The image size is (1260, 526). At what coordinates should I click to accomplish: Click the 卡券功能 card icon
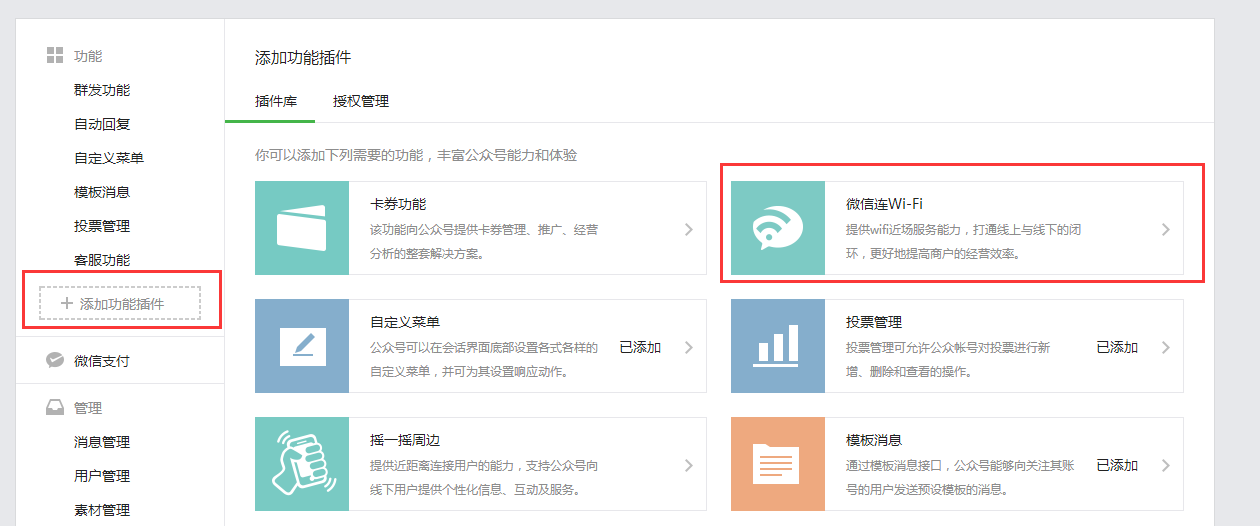click(302, 228)
